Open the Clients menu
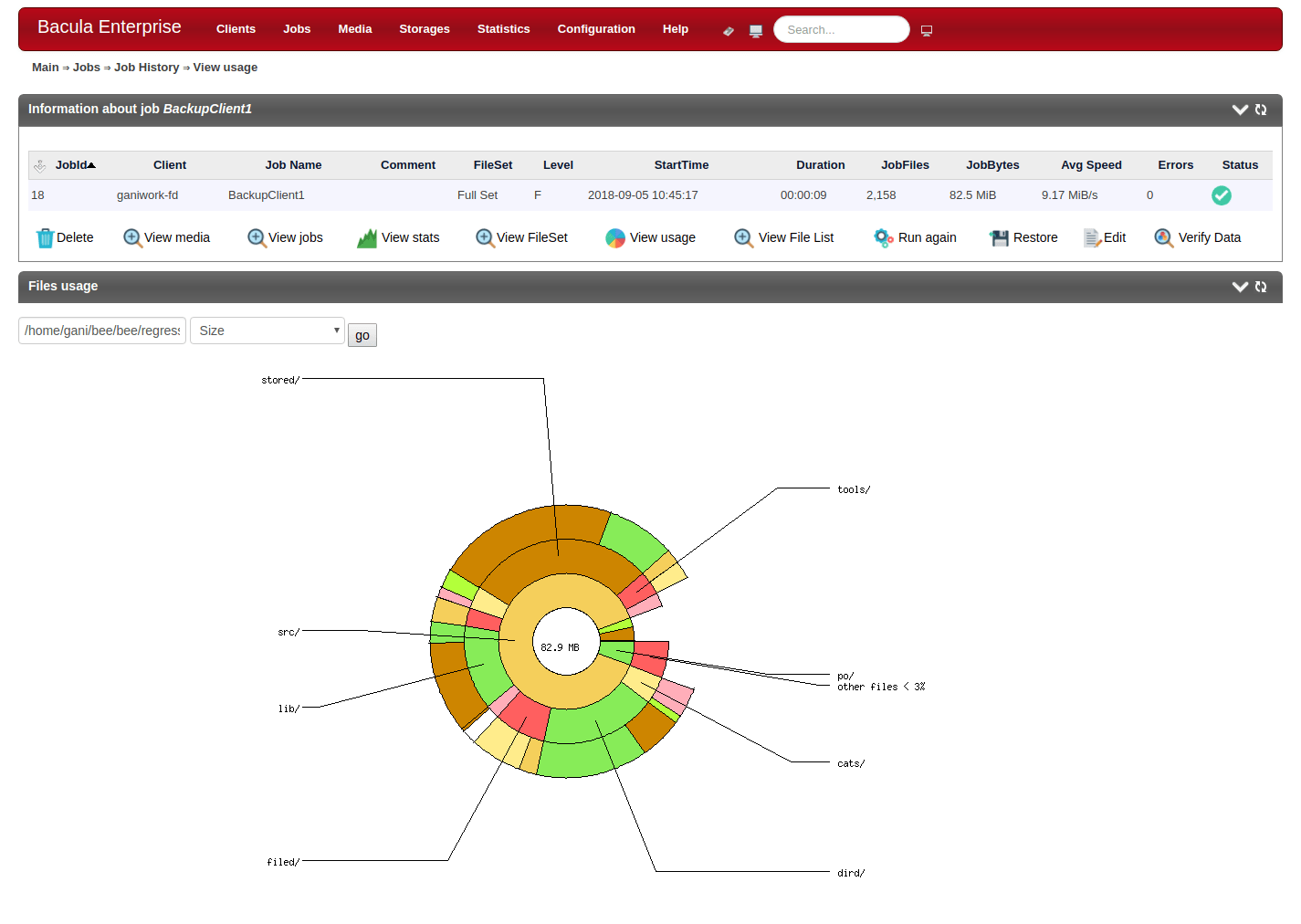This screenshot has width=1301, height=924. 236,29
